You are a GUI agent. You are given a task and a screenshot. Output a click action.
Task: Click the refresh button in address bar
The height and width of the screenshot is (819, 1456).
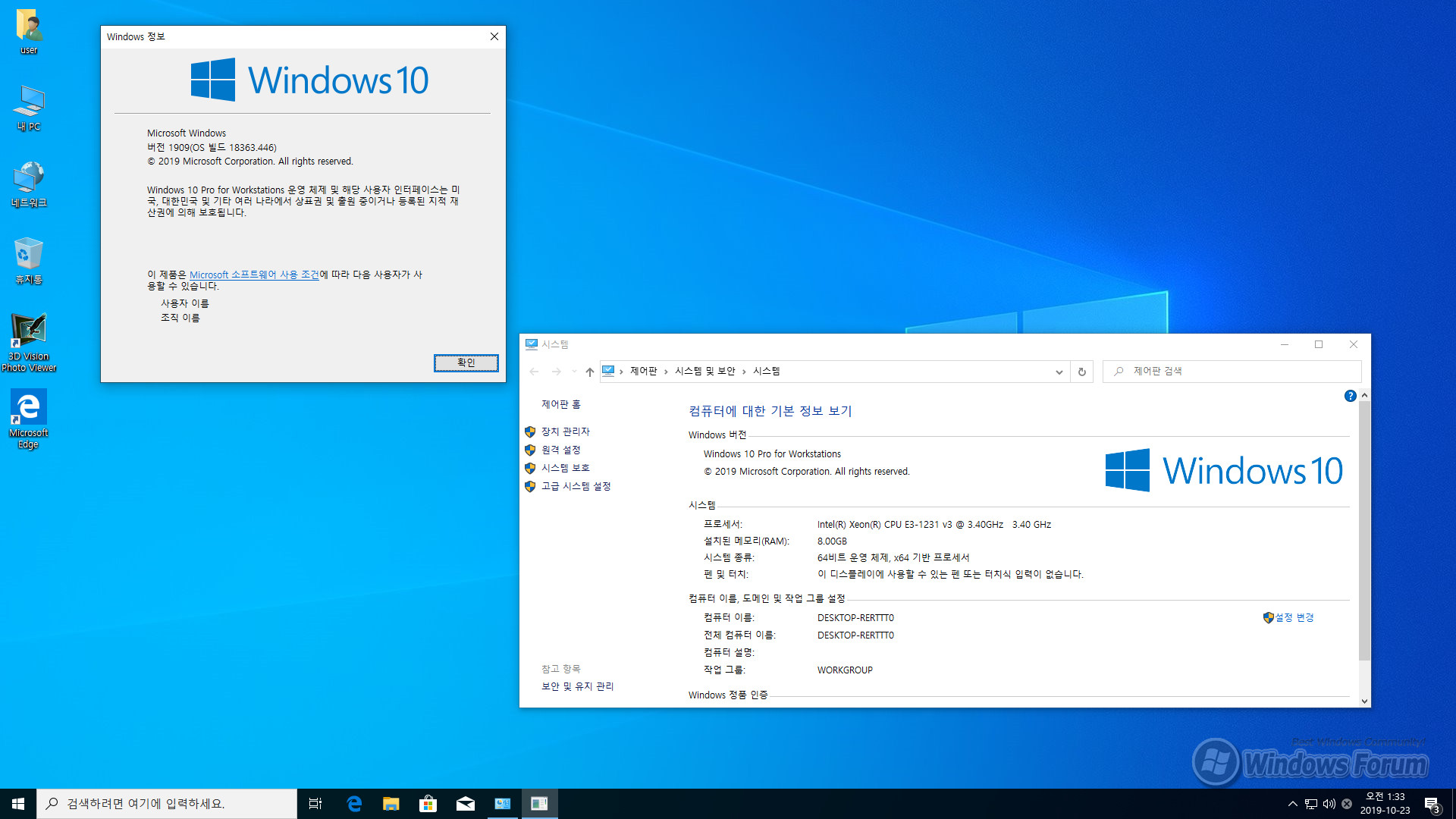(x=1082, y=372)
